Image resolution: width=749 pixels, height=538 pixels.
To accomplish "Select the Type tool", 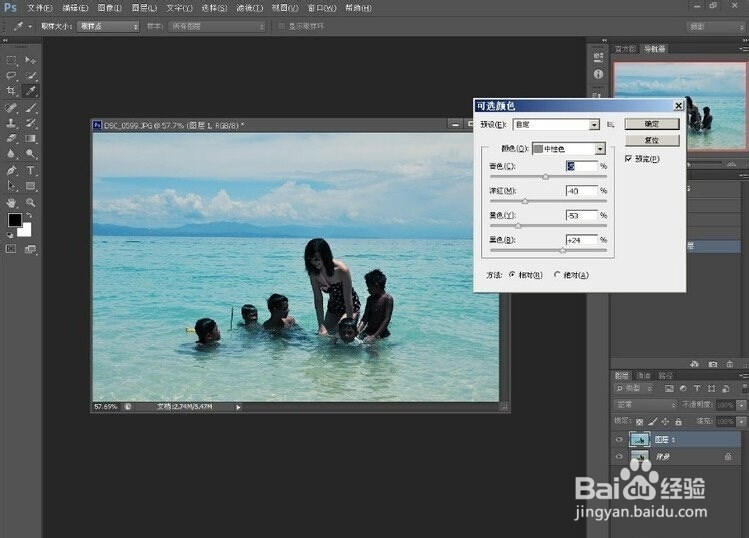I will 31,170.
